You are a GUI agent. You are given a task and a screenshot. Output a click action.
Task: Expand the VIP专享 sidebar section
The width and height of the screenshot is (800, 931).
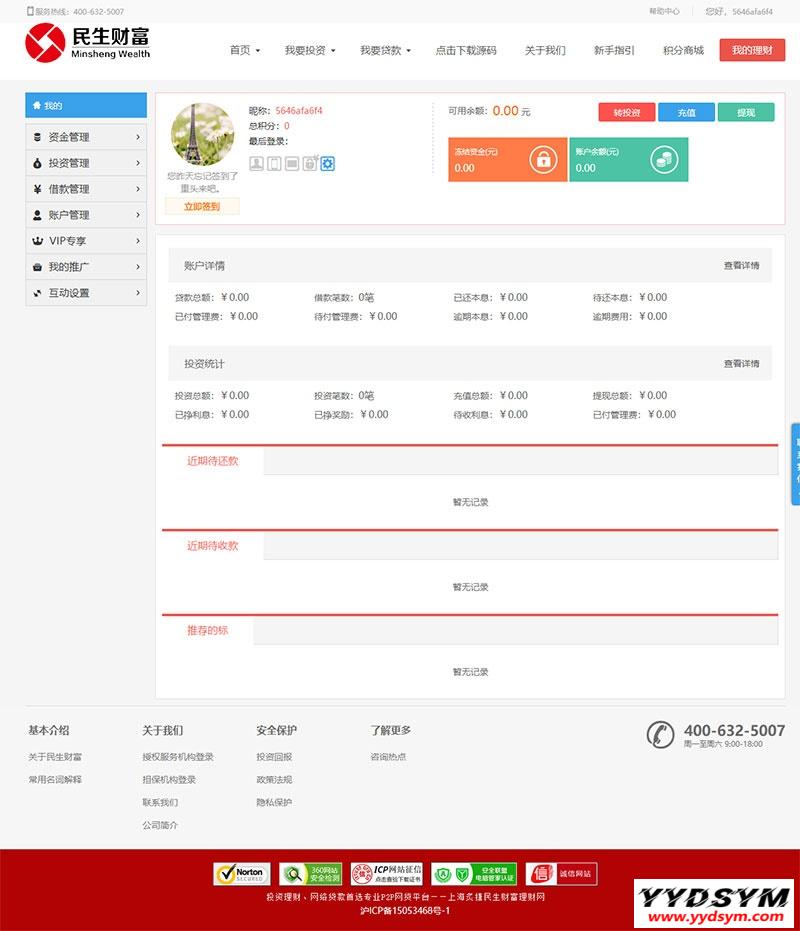[86, 241]
